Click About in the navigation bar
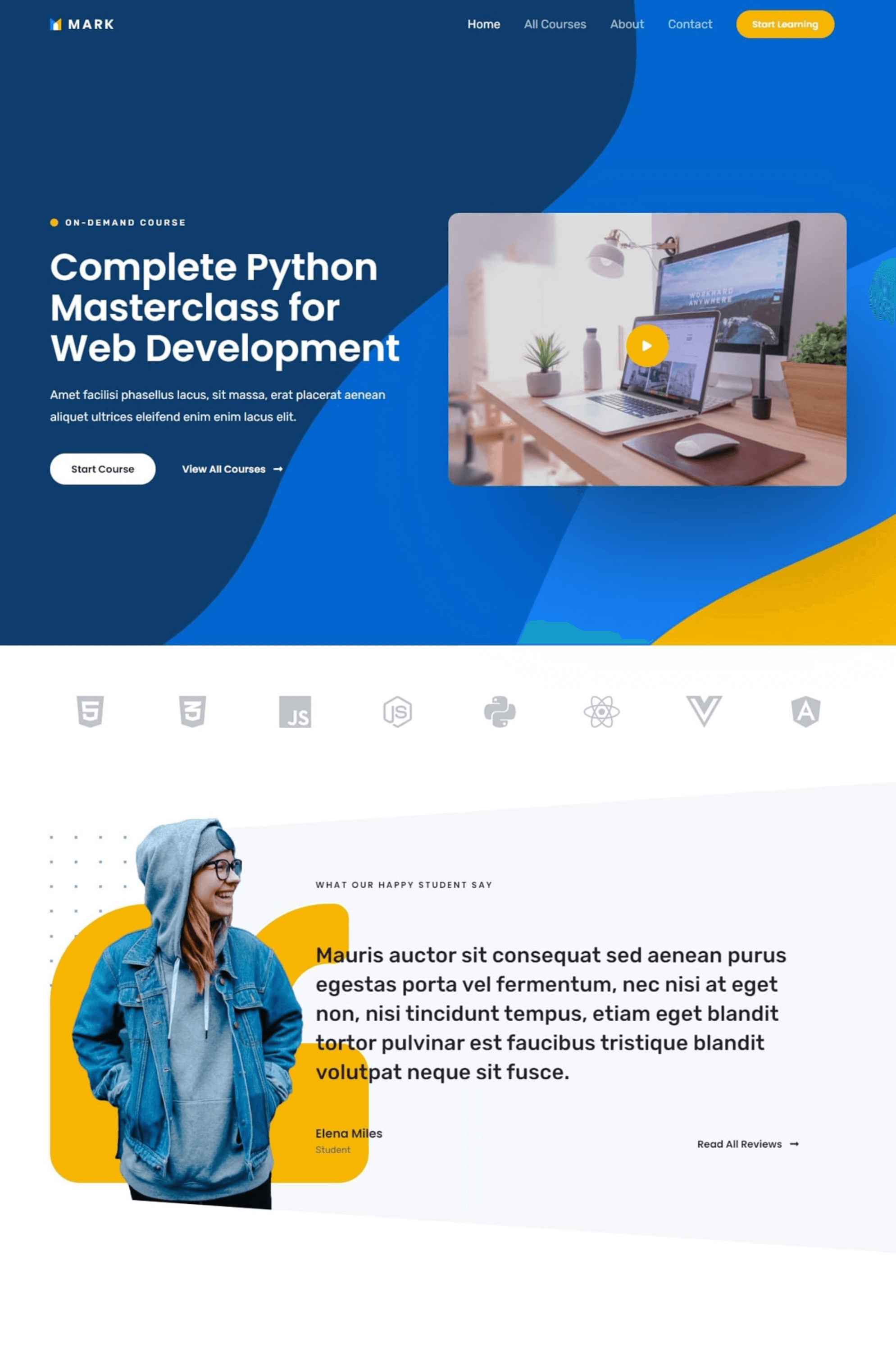Image resolution: width=896 pixels, height=1352 pixels. [x=626, y=24]
